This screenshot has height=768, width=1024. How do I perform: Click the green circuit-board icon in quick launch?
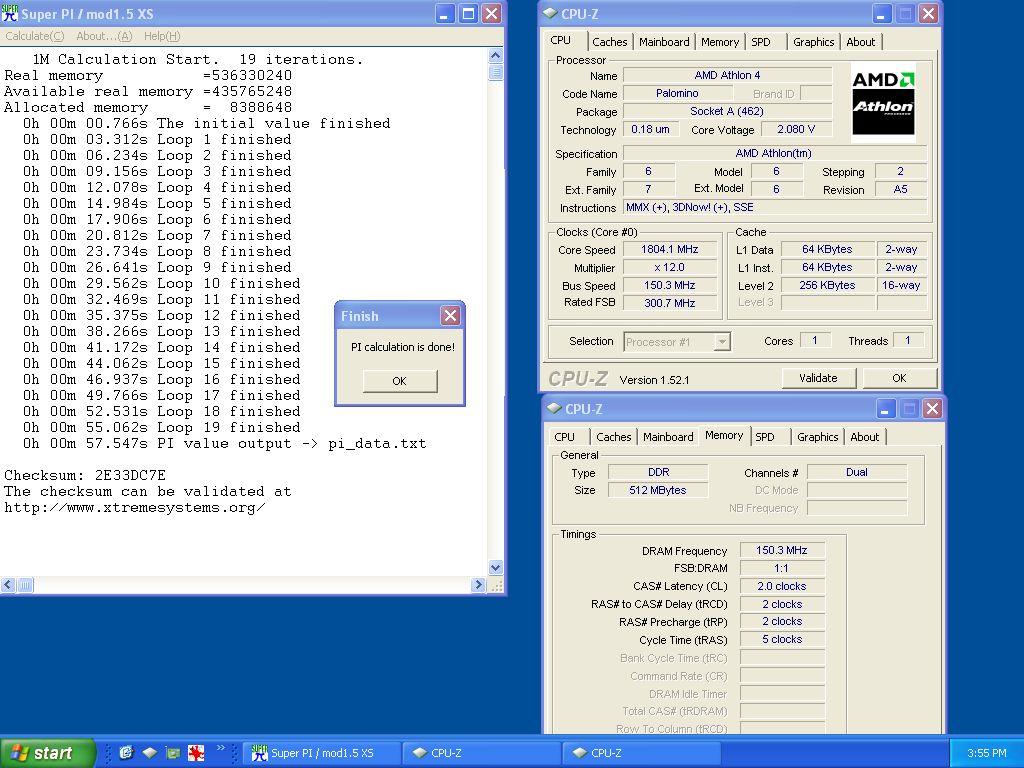(172, 752)
